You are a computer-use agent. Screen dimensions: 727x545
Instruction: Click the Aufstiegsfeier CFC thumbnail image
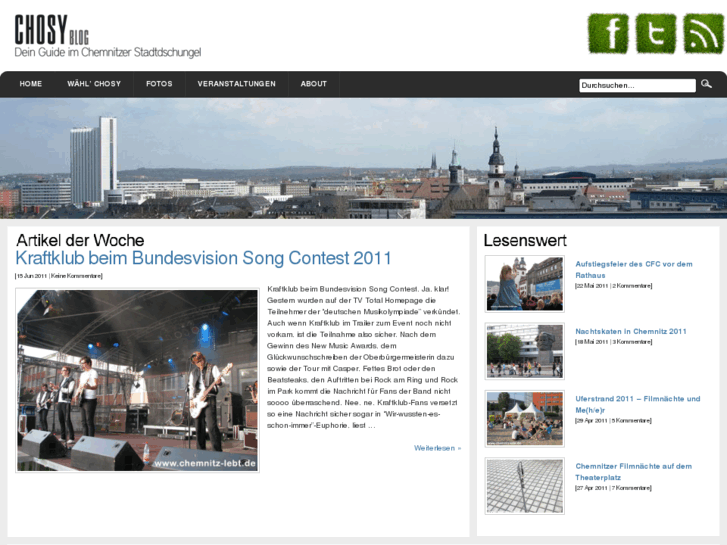[x=524, y=283]
